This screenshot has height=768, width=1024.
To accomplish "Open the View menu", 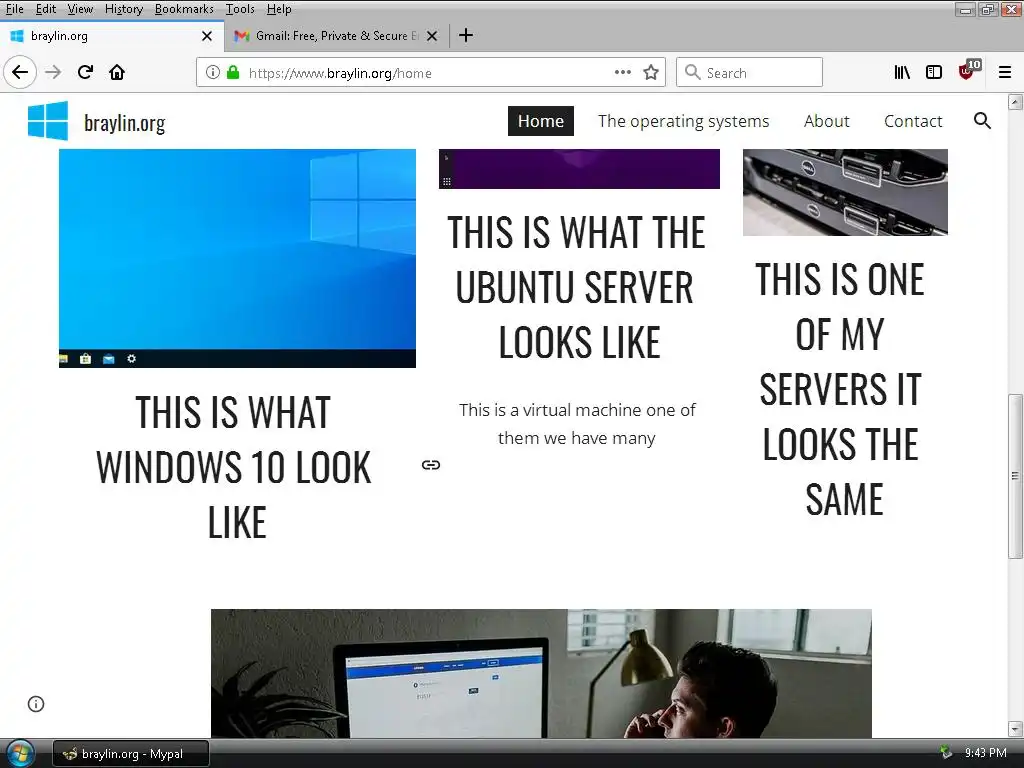I will point(80,9).
